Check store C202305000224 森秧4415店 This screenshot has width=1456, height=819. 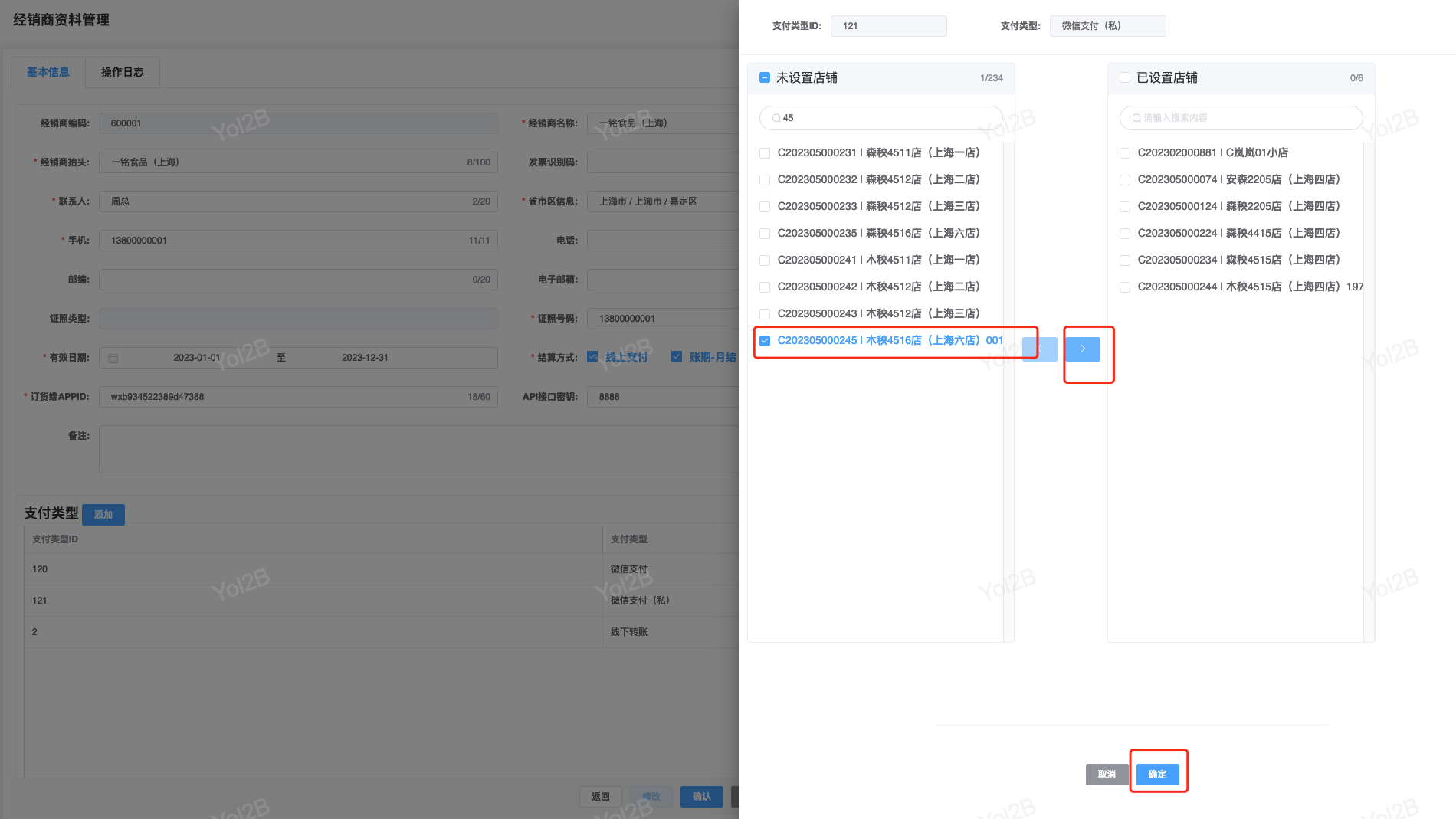1125,234
